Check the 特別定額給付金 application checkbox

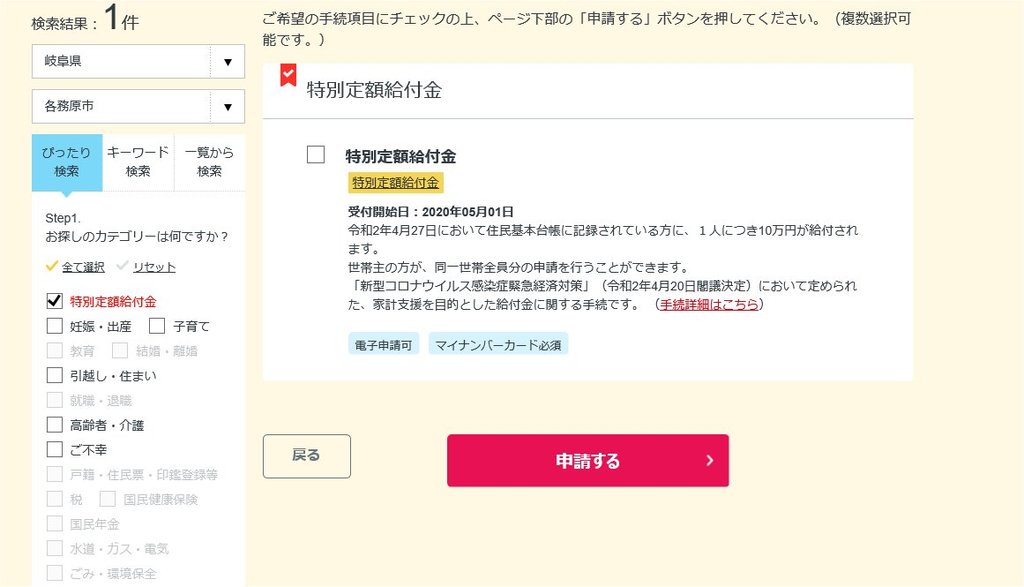315,155
